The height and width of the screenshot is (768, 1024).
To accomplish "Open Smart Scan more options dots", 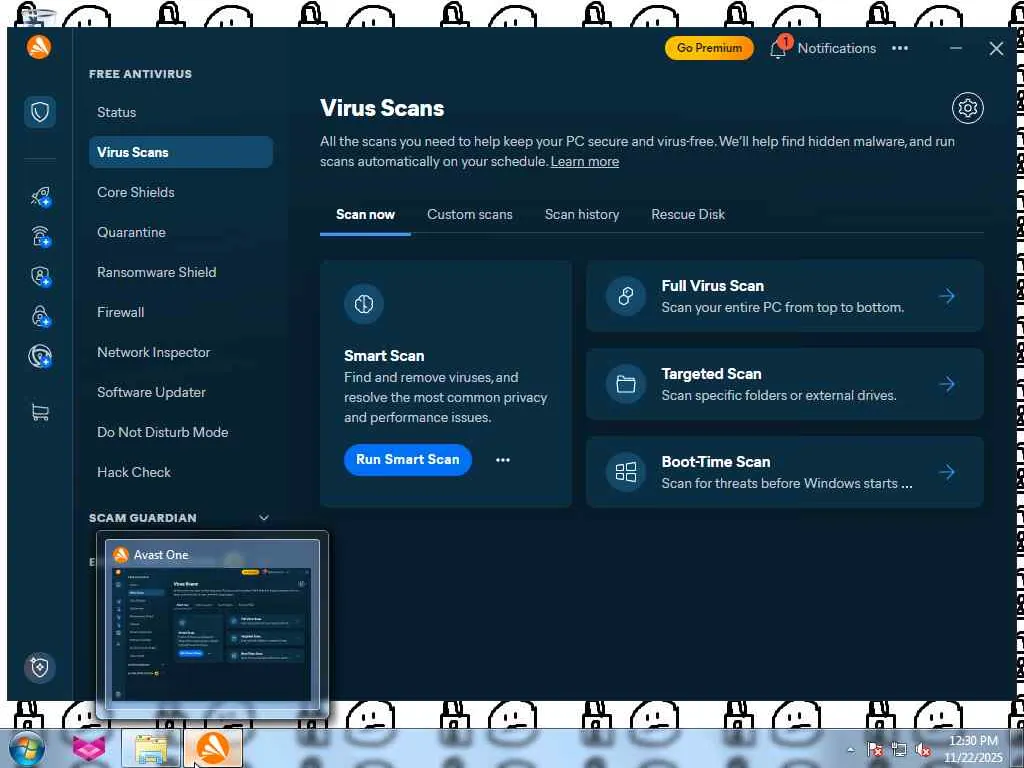I will coord(502,460).
